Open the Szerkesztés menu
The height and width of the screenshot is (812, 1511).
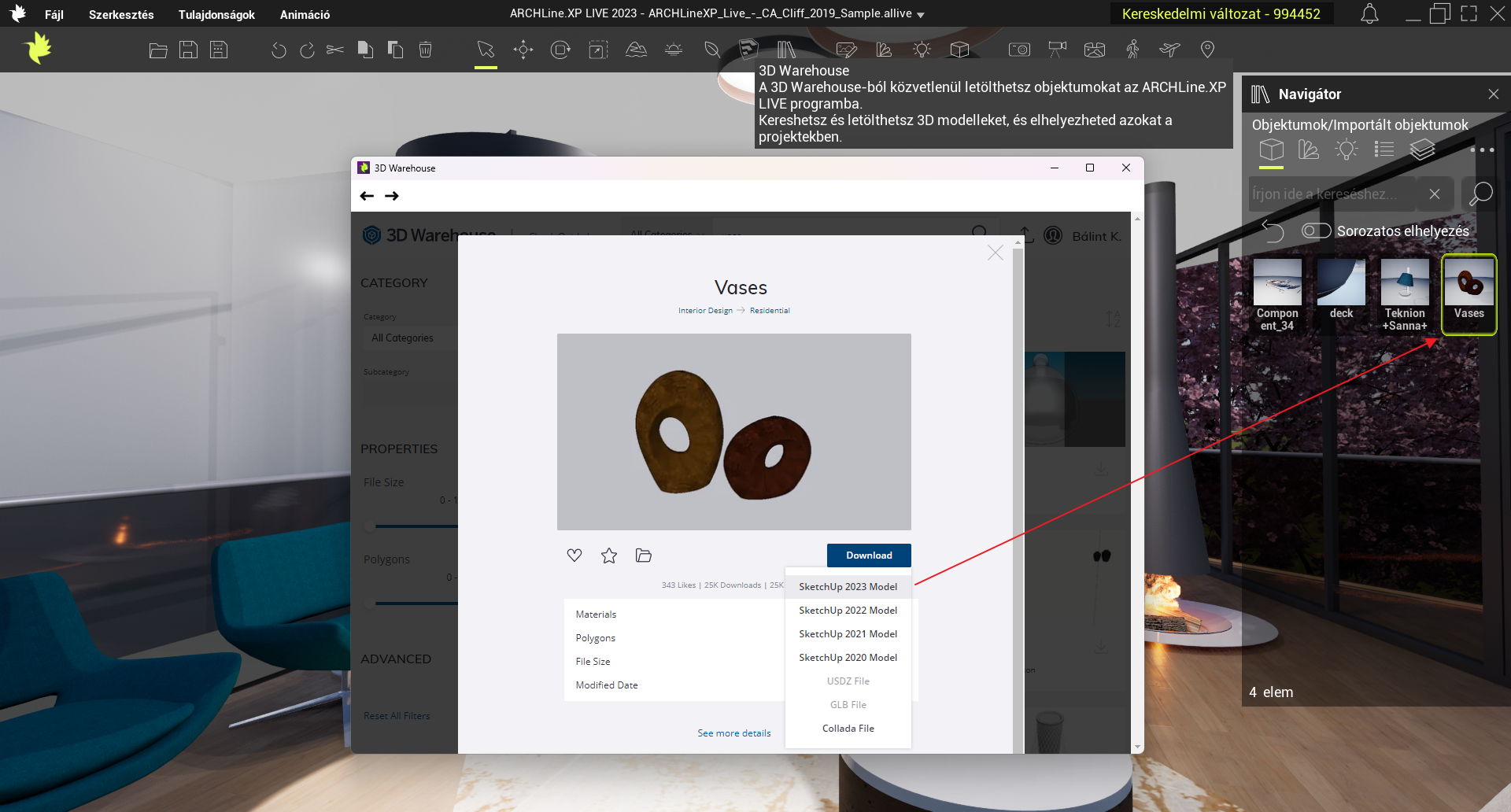121,14
